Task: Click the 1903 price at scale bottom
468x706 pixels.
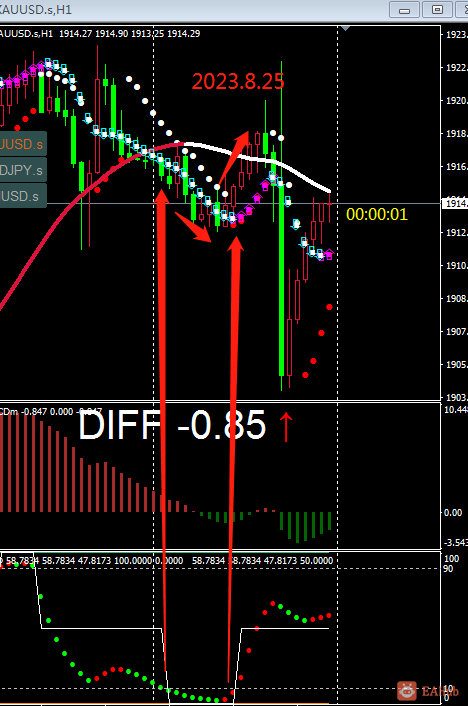Action: (456, 397)
